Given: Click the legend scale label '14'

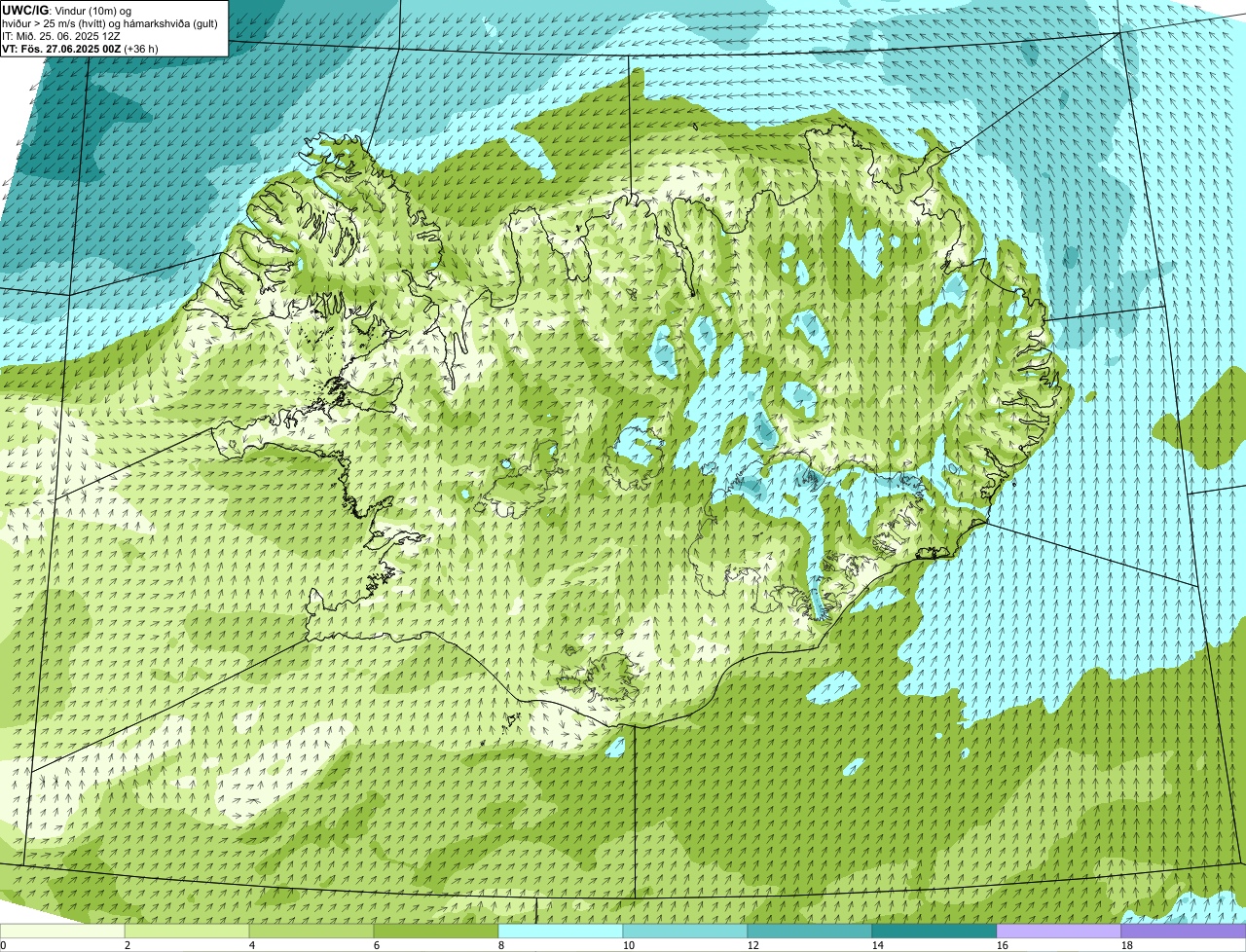Looking at the screenshot, I should 878,945.
